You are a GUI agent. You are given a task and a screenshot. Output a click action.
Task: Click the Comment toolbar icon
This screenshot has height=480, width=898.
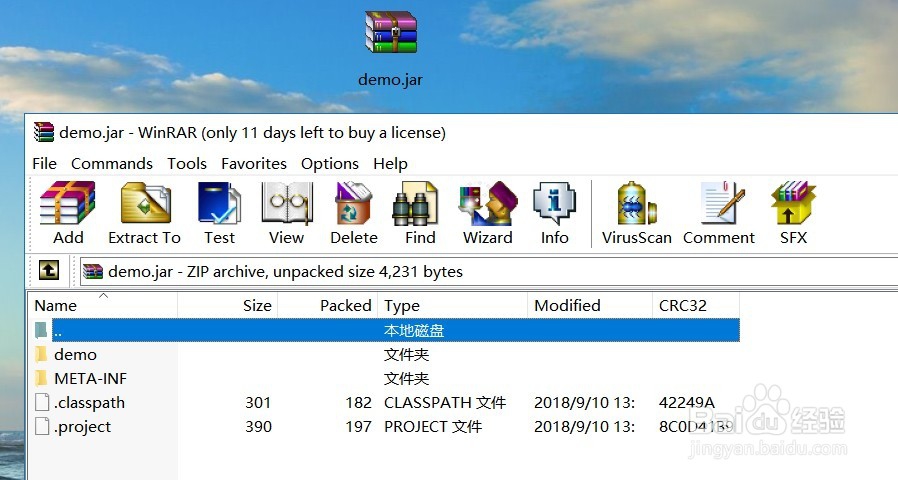tap(722, 203)
